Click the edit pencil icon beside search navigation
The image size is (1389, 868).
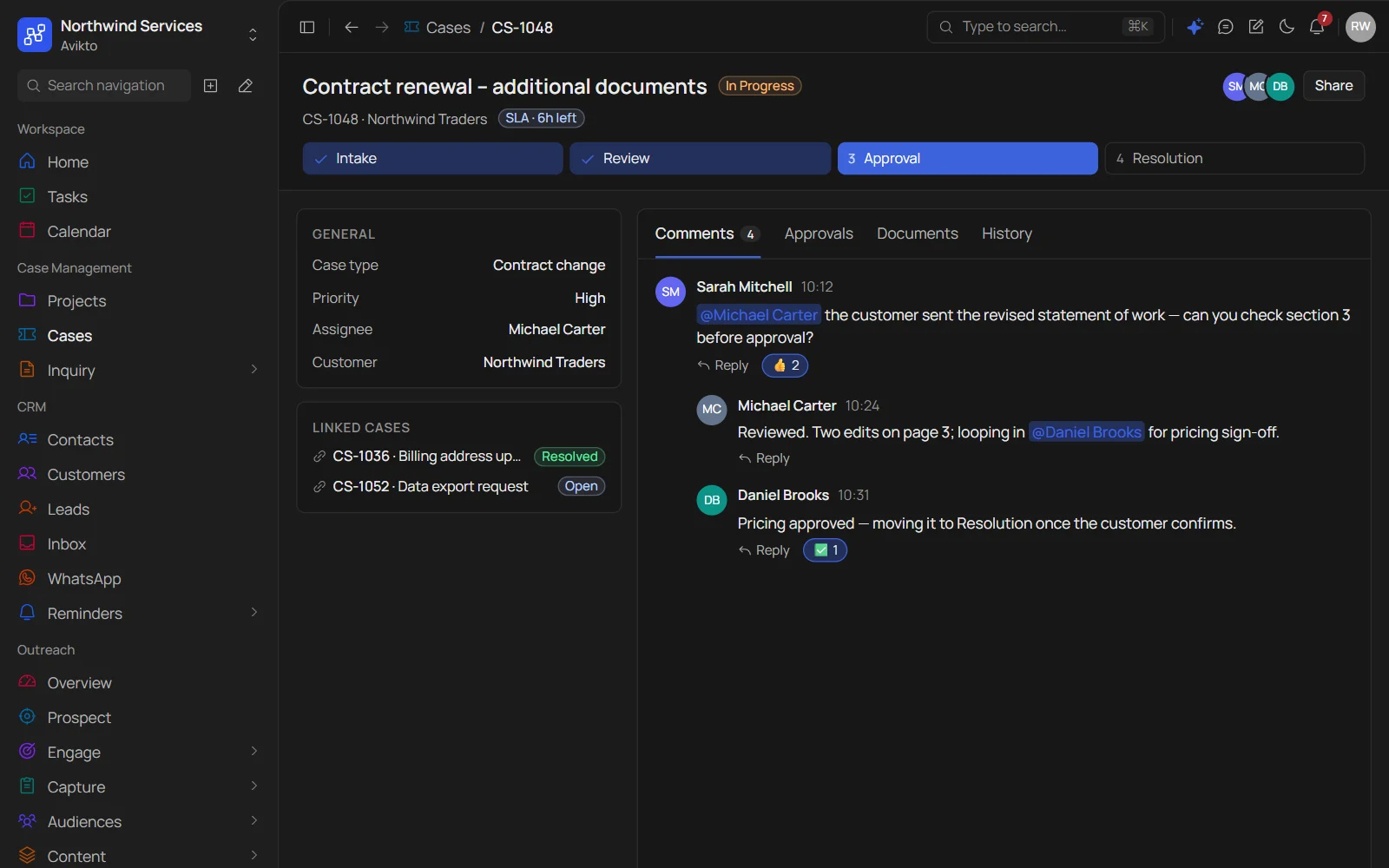246,86
